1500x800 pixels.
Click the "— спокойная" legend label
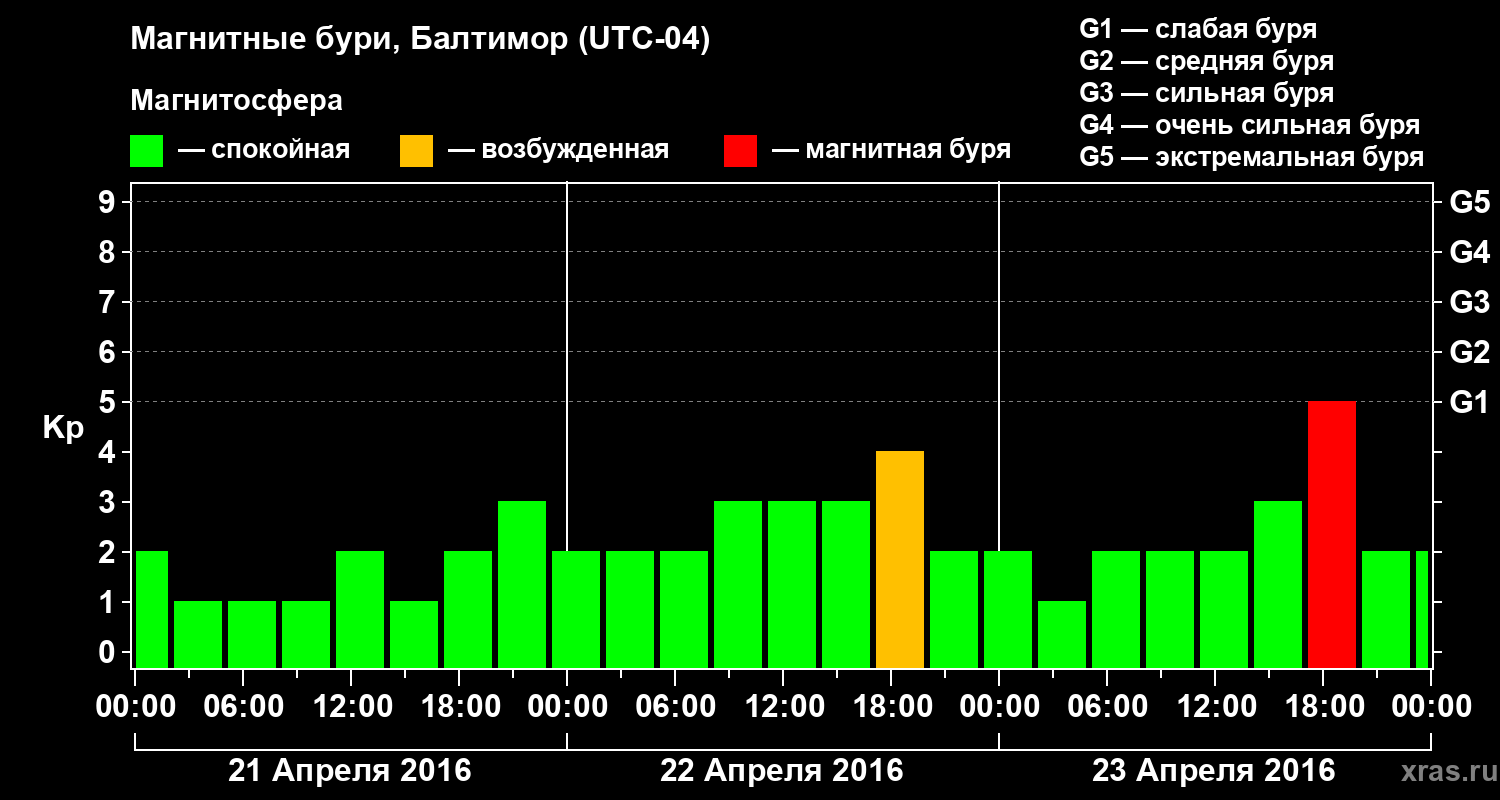click(264, 151)
